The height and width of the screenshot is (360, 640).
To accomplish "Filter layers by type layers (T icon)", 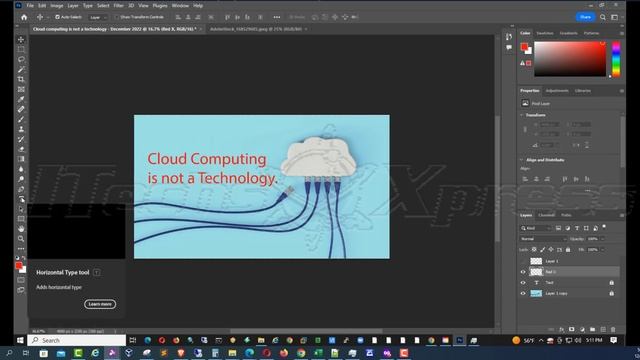I will tap(577, 228).
